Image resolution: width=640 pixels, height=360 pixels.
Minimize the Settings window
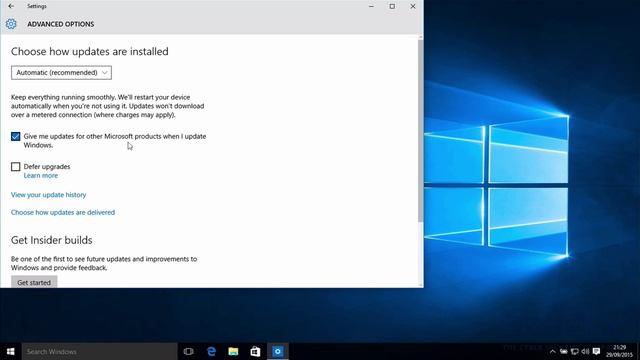371,6
